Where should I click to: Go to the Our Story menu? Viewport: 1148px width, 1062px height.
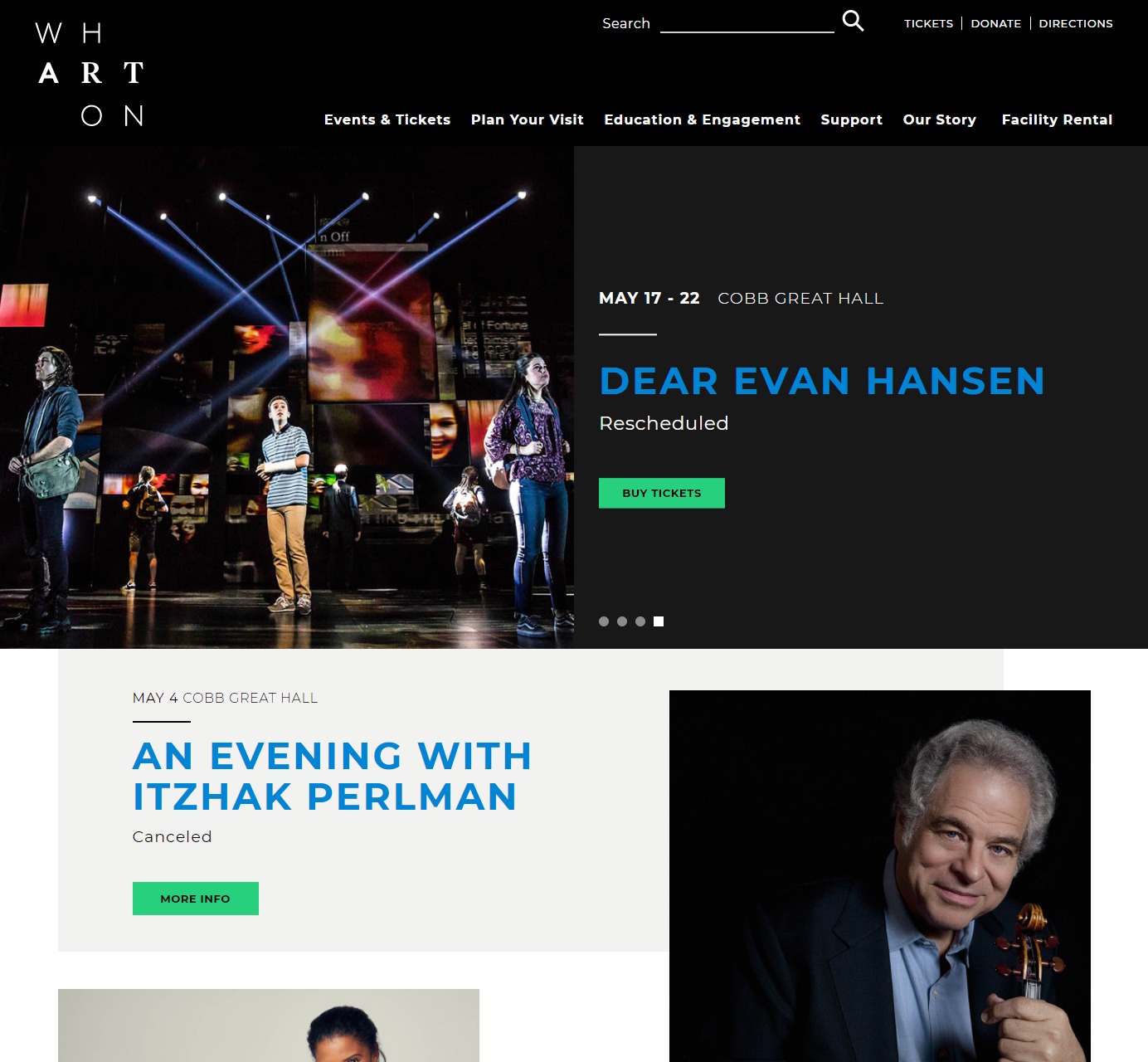click(x=940, y=119)
